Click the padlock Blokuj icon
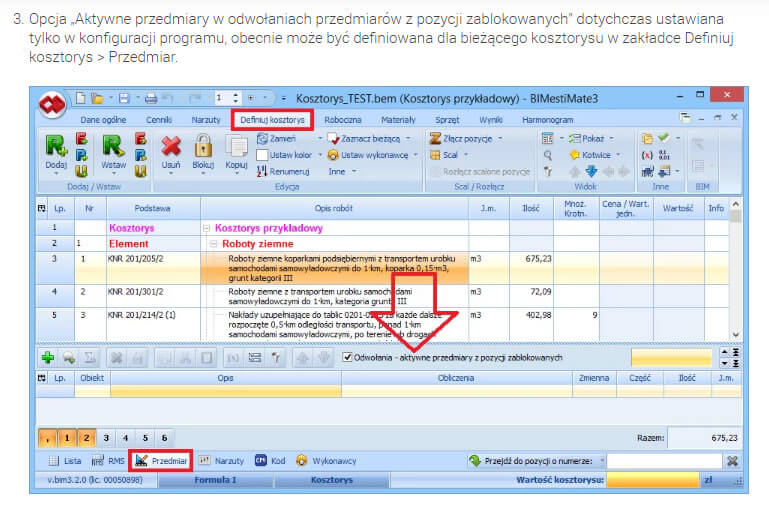This screenshot has height=513, width=769. coord(203,146)
